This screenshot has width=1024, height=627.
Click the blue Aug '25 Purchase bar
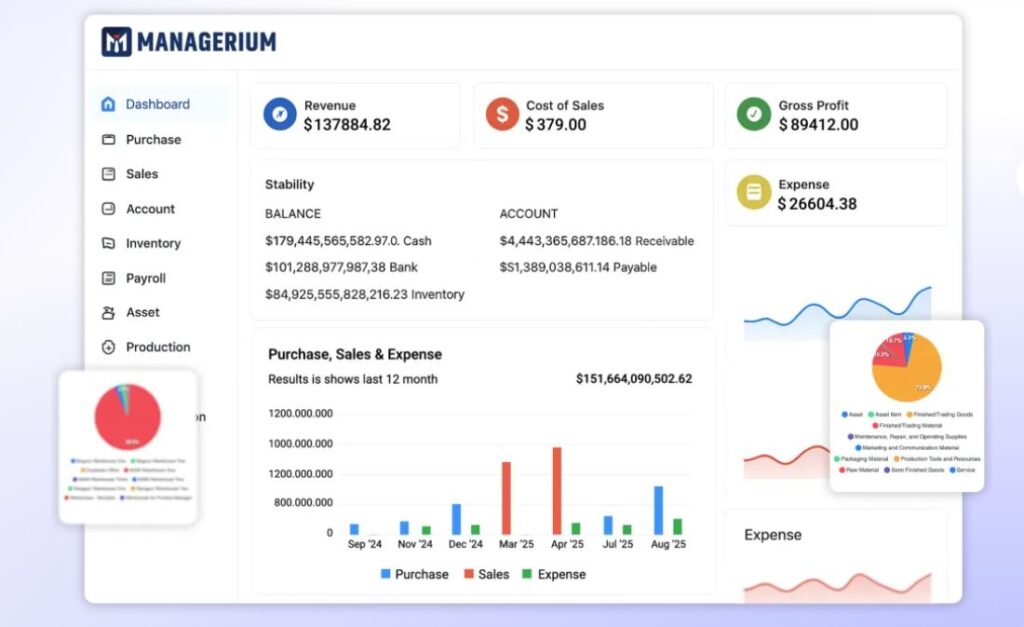(658, 510)
